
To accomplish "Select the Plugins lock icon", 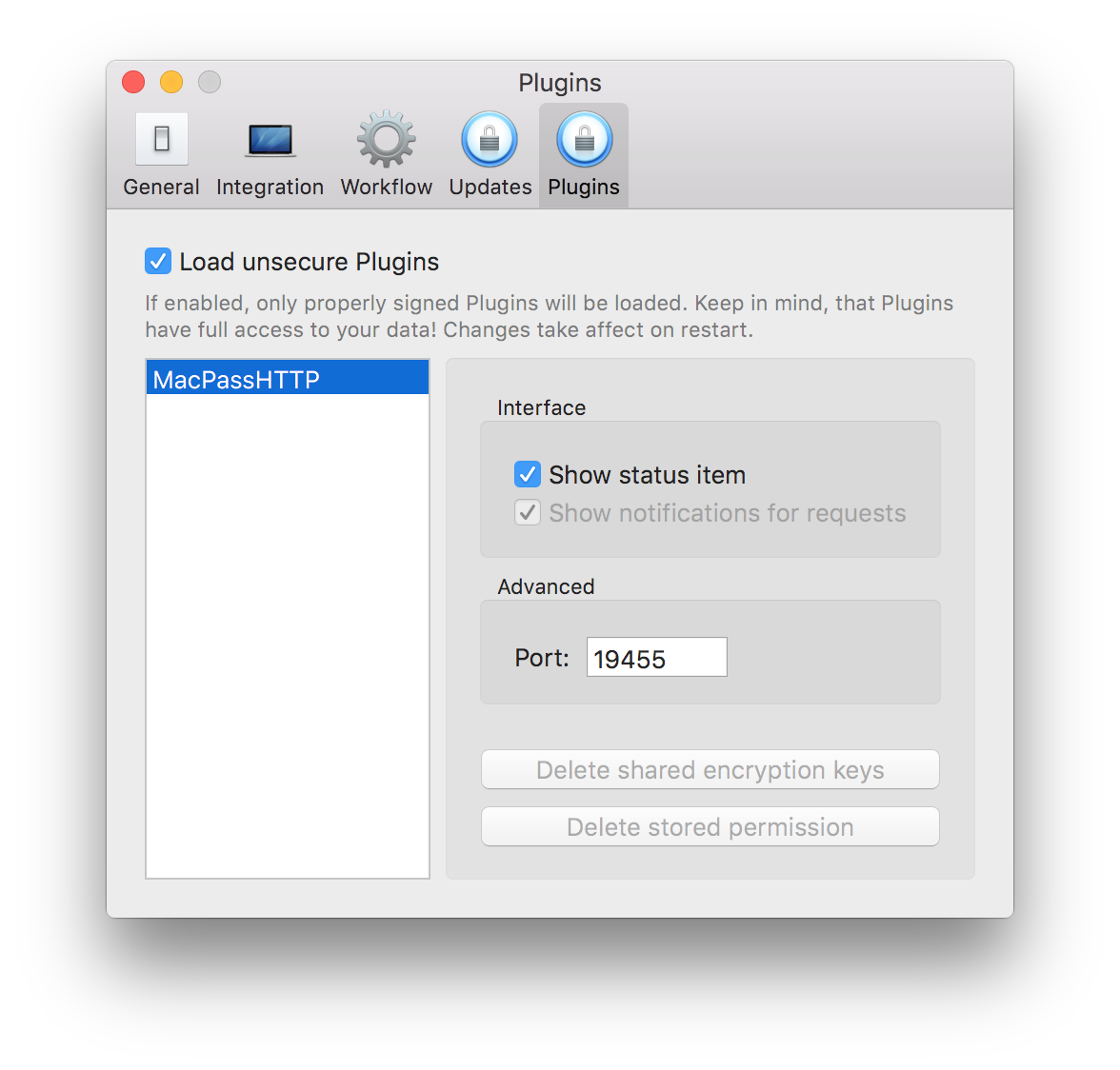I will [585, 139].
